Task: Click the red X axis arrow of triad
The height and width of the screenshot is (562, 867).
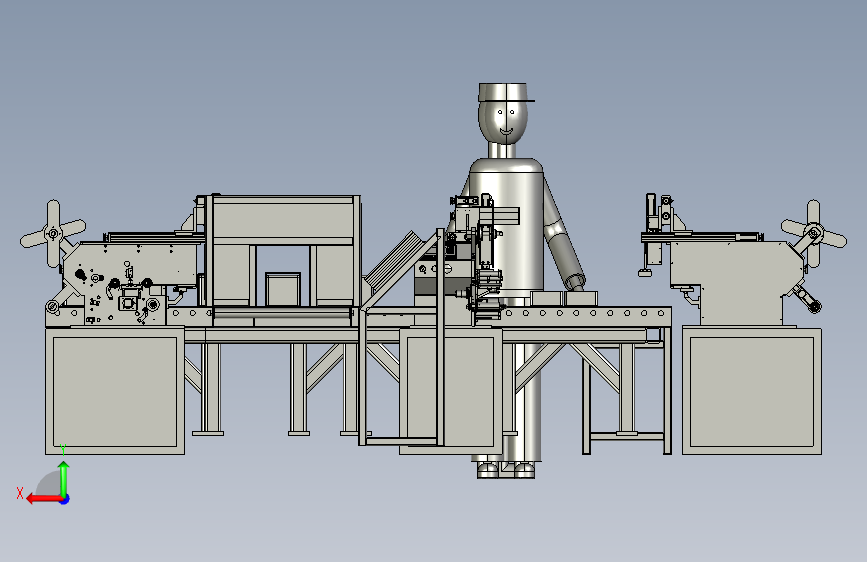Action: tap(43, 499)
